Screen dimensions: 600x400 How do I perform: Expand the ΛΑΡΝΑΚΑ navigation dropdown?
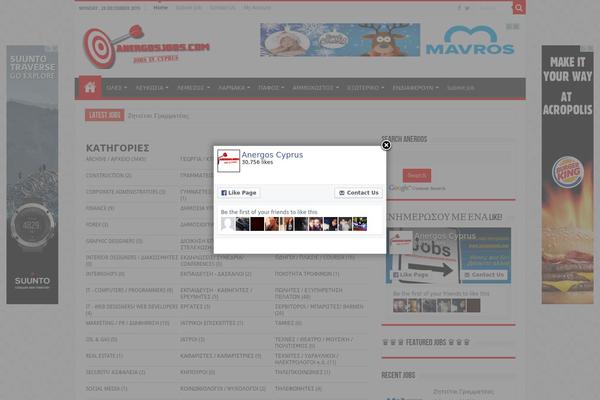[x=234, y=88]
